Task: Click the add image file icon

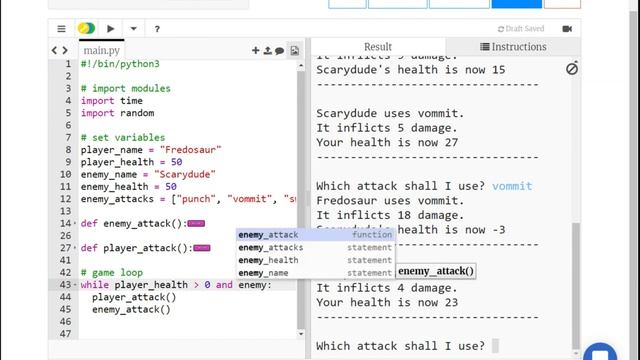Action: pos(294,50)
